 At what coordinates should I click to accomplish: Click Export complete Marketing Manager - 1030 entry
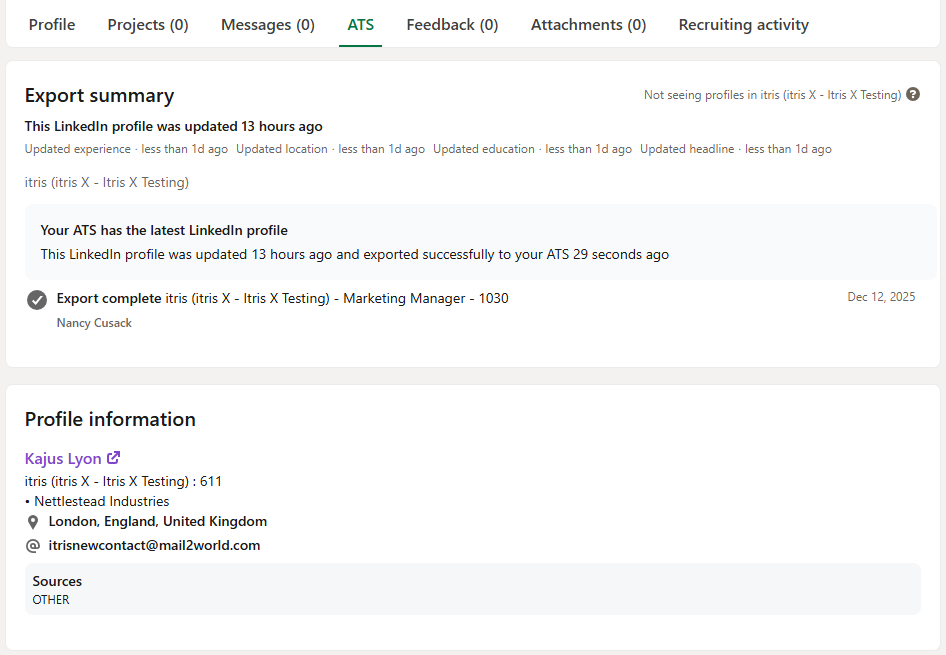282,299
